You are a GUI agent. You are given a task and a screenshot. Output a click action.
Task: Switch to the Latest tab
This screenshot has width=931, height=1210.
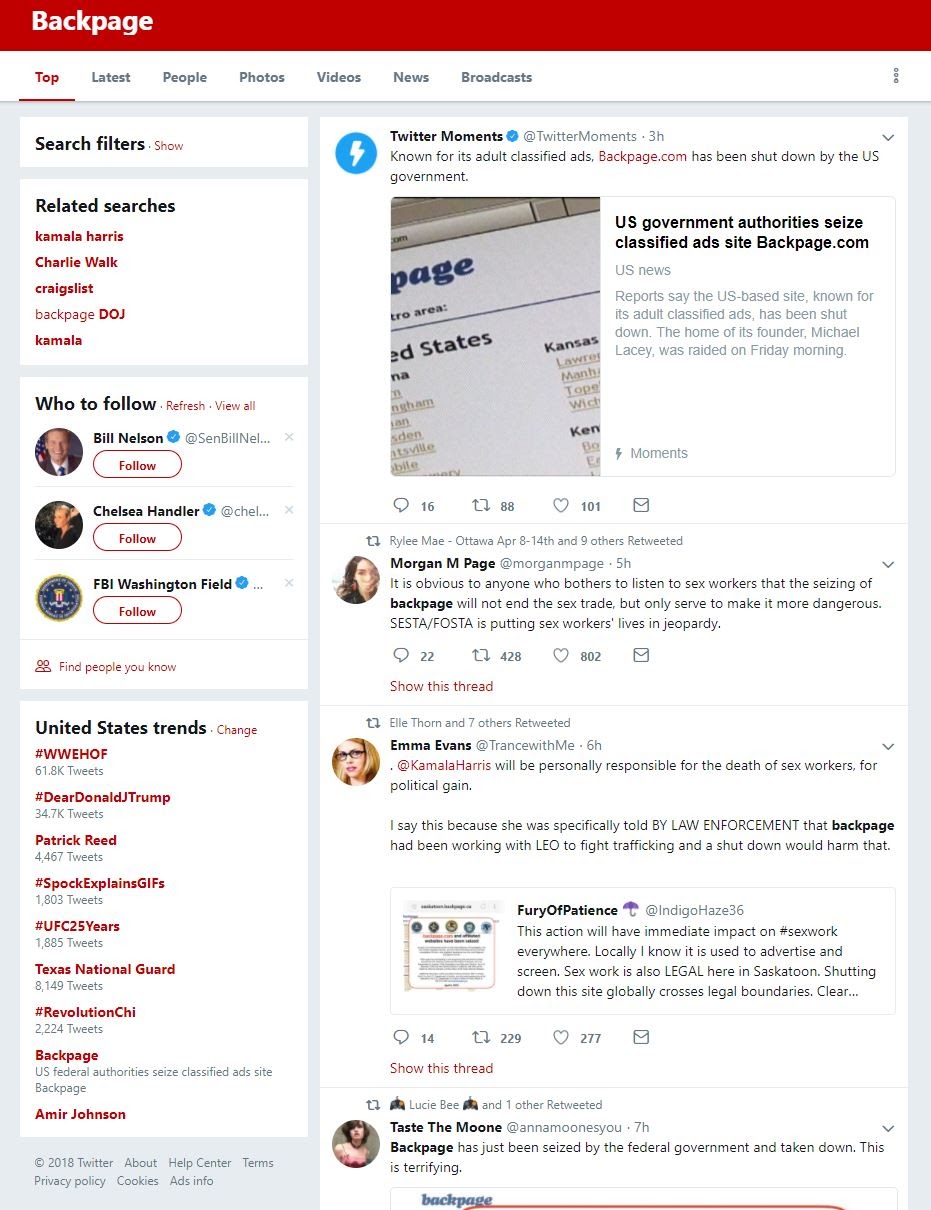click(x=111, y=77)
